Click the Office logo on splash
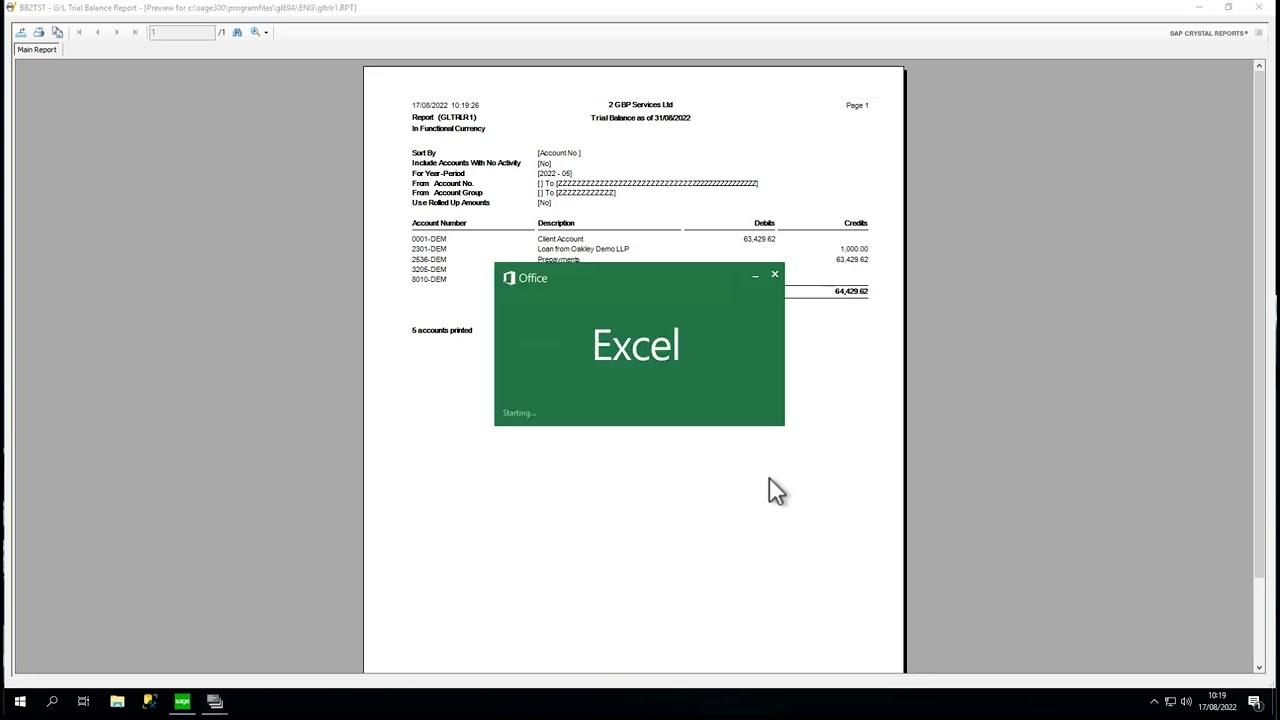This screenshot has width=1280, height=720. pos(526,278)
